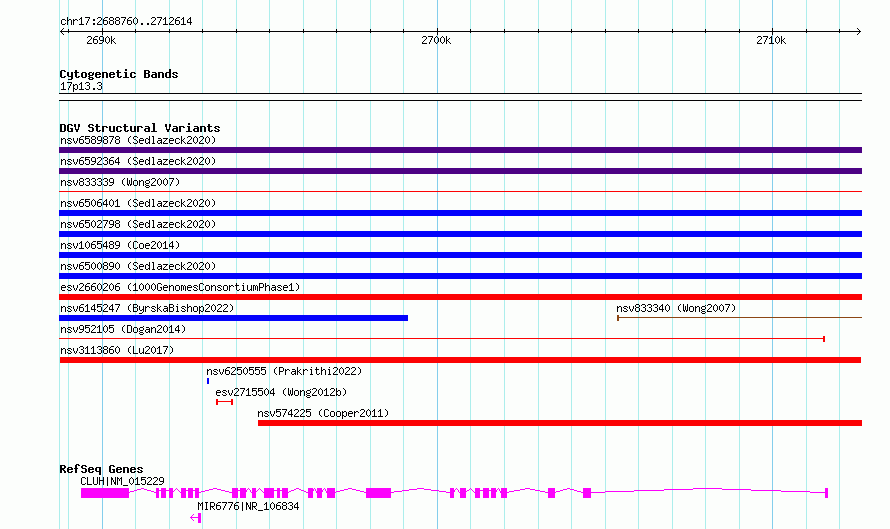
Task: Click the nsv6250555 (Prakrithi2022) label
Action: (284, 371)
